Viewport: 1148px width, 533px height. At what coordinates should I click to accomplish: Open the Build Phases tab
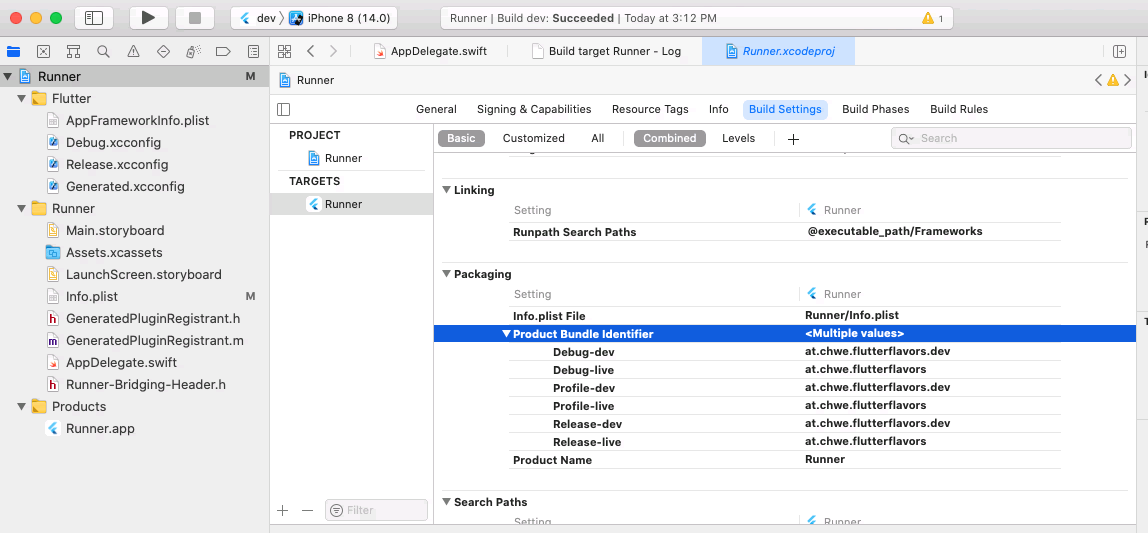coord(876,109)
